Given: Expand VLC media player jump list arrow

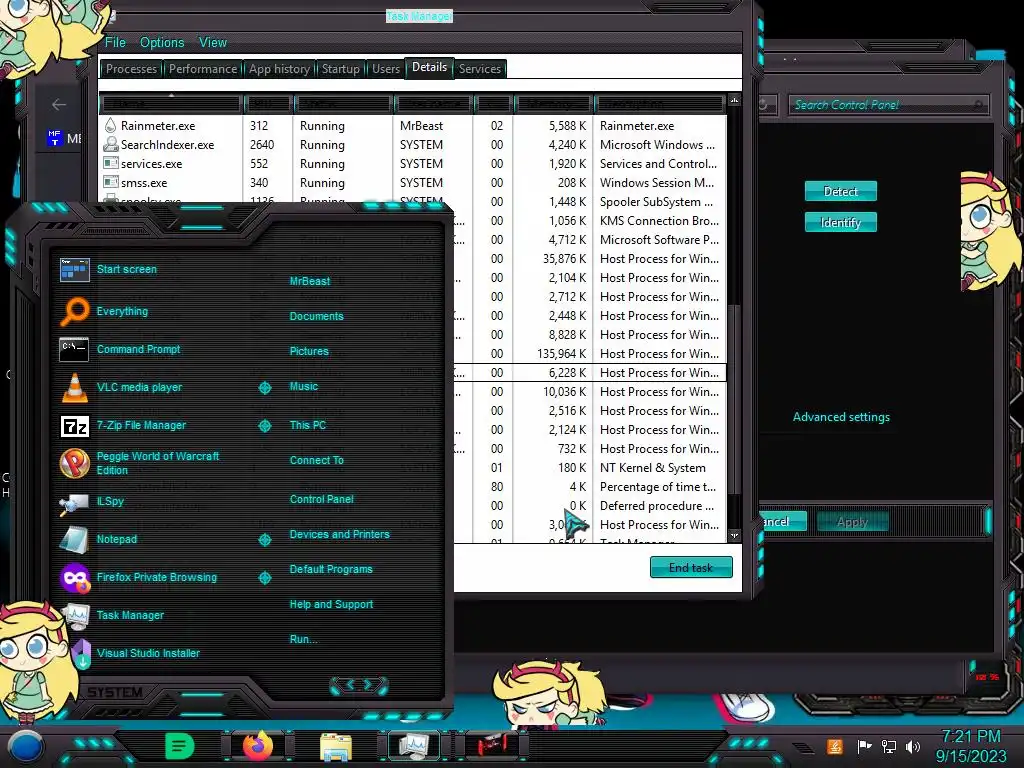Looking at the screenshot, I should (264, 388).
